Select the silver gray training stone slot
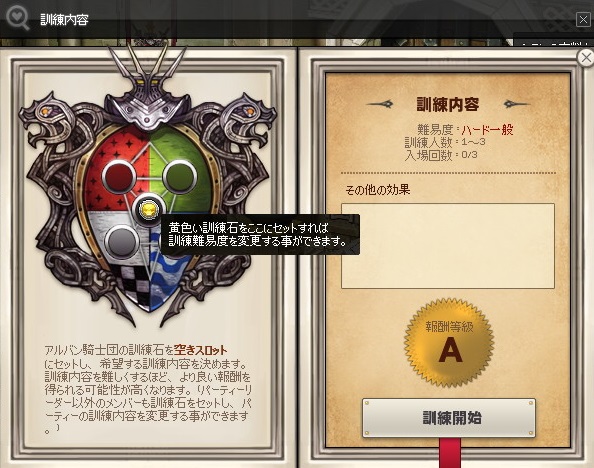 pyautogui.click(x=122, y=241)
